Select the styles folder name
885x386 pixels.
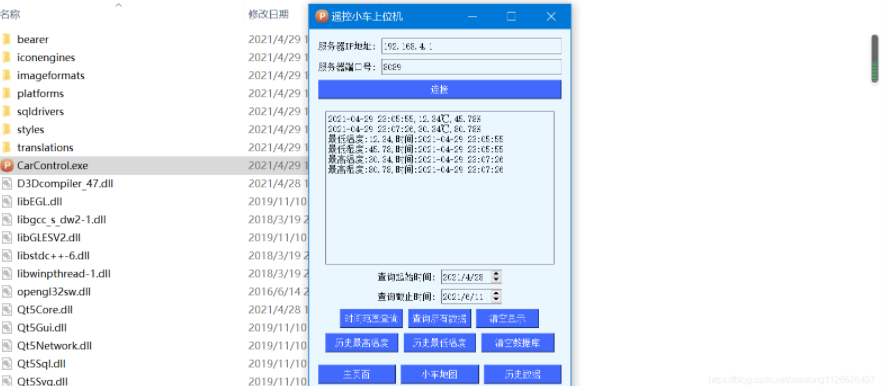tap(30, 129)
